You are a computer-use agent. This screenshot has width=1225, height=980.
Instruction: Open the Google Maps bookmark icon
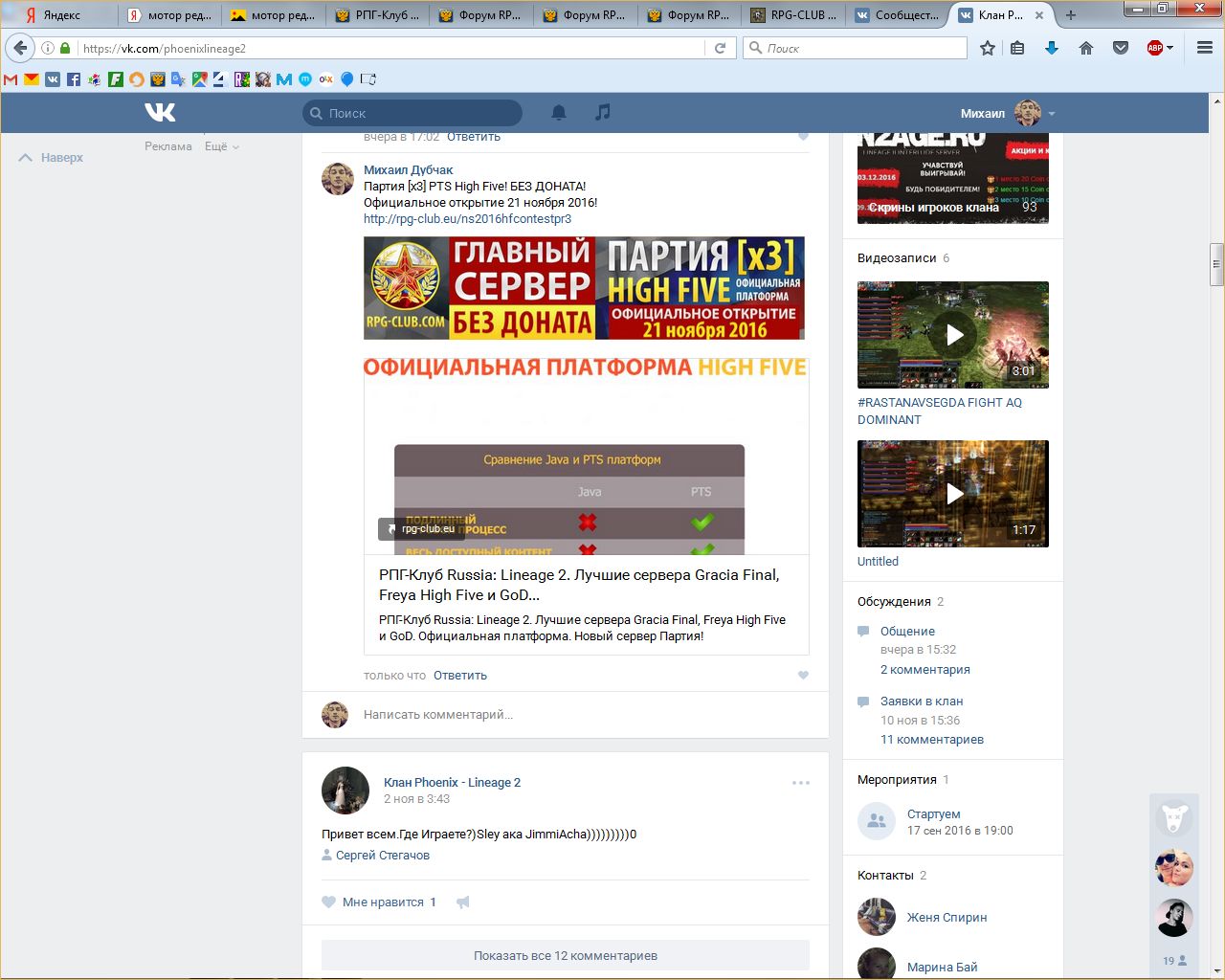(199, 79)
